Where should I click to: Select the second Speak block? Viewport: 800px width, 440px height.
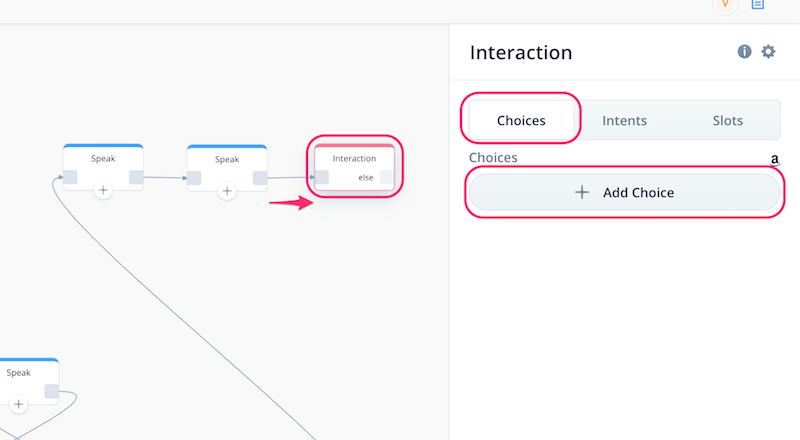[227, 168]
